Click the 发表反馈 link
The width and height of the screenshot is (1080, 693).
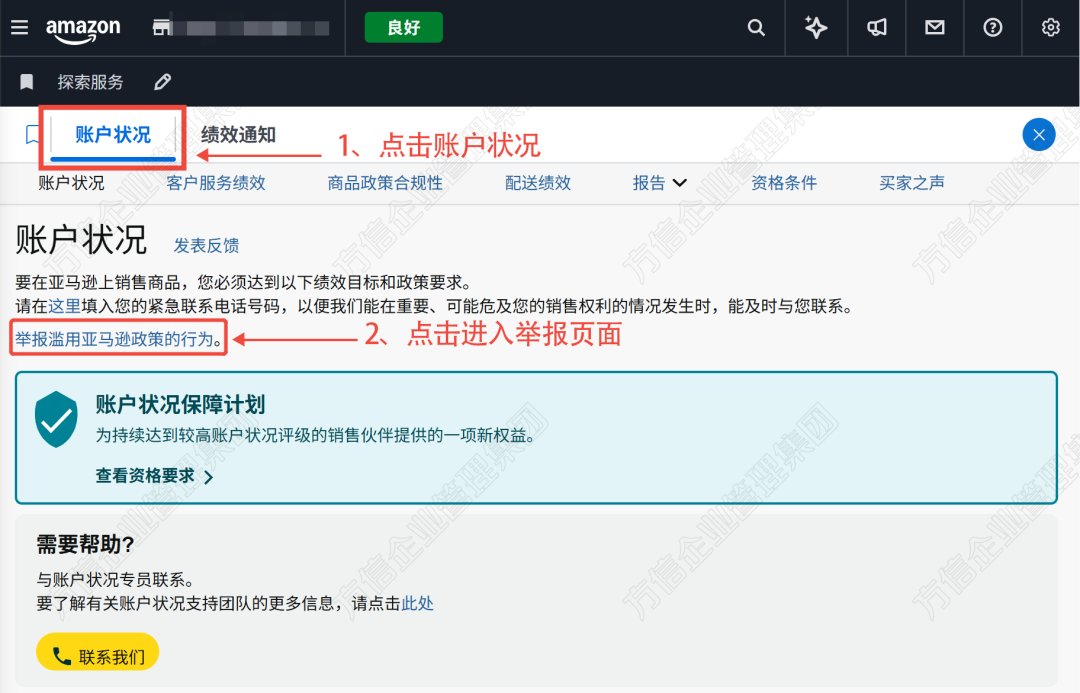tap(206, 245)
